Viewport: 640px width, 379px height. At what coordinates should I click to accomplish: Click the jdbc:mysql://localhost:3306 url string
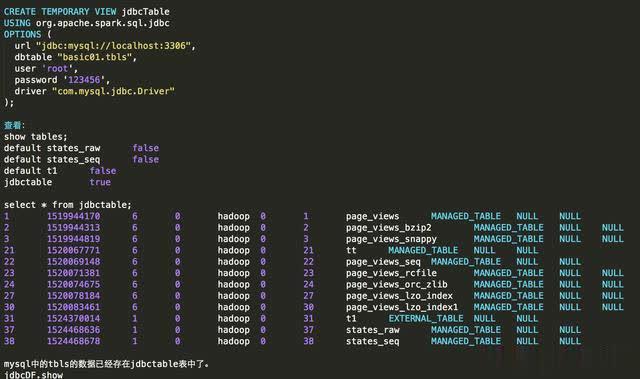tap(113, 46)
